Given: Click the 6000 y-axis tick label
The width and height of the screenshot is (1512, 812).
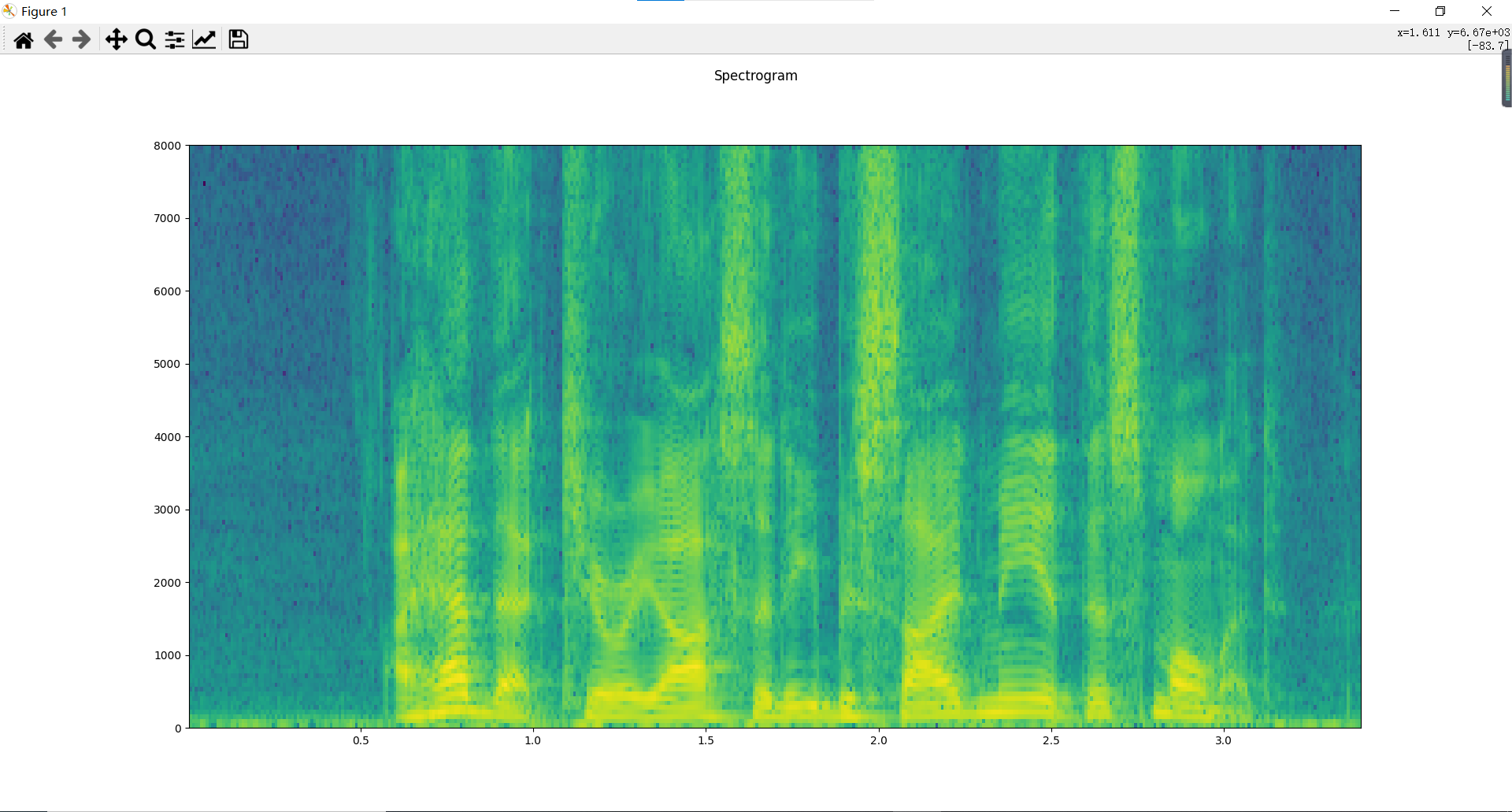Looking at the screenshot, I should click(167, 291).
